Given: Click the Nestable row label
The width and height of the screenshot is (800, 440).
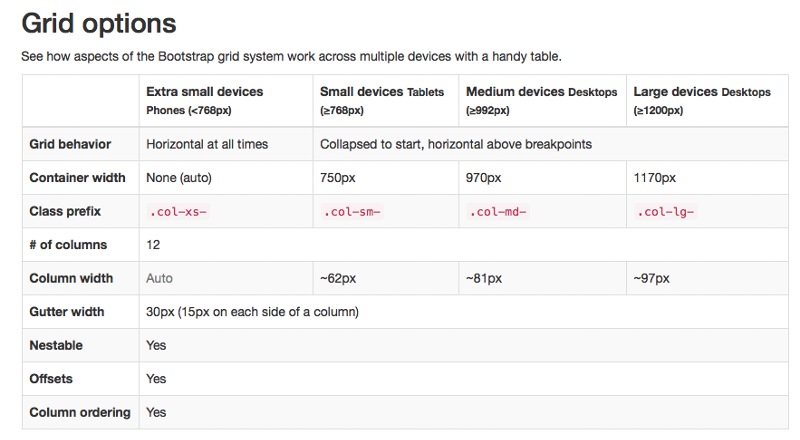Looking at the screenshot, I should 56,345.
